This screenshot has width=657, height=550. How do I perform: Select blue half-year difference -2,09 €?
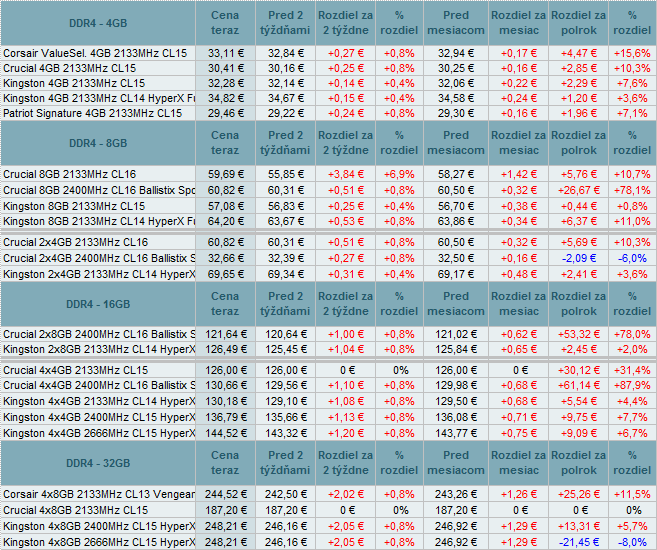click(579, 258)
